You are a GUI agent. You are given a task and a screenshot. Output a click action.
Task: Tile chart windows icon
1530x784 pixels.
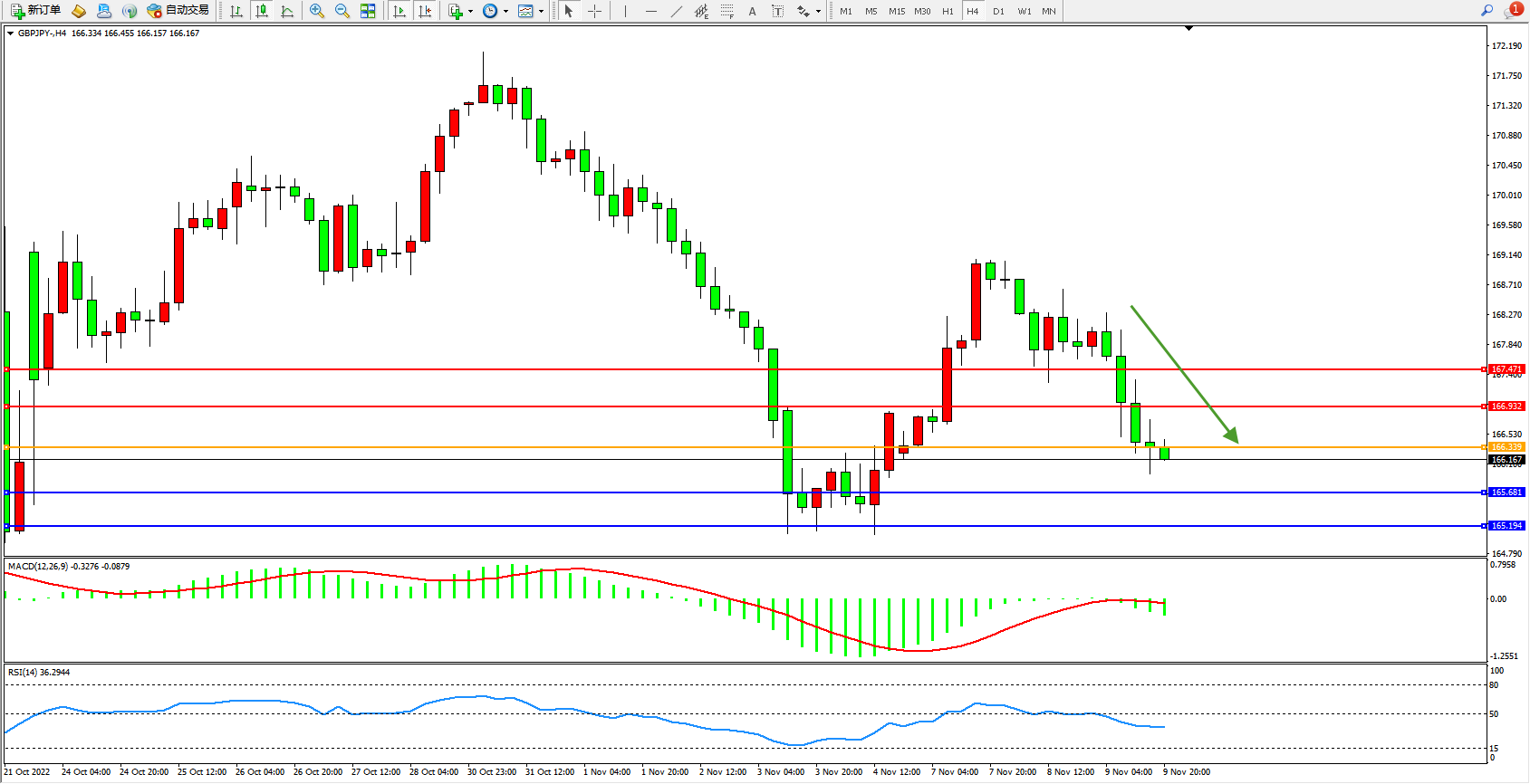368,11
